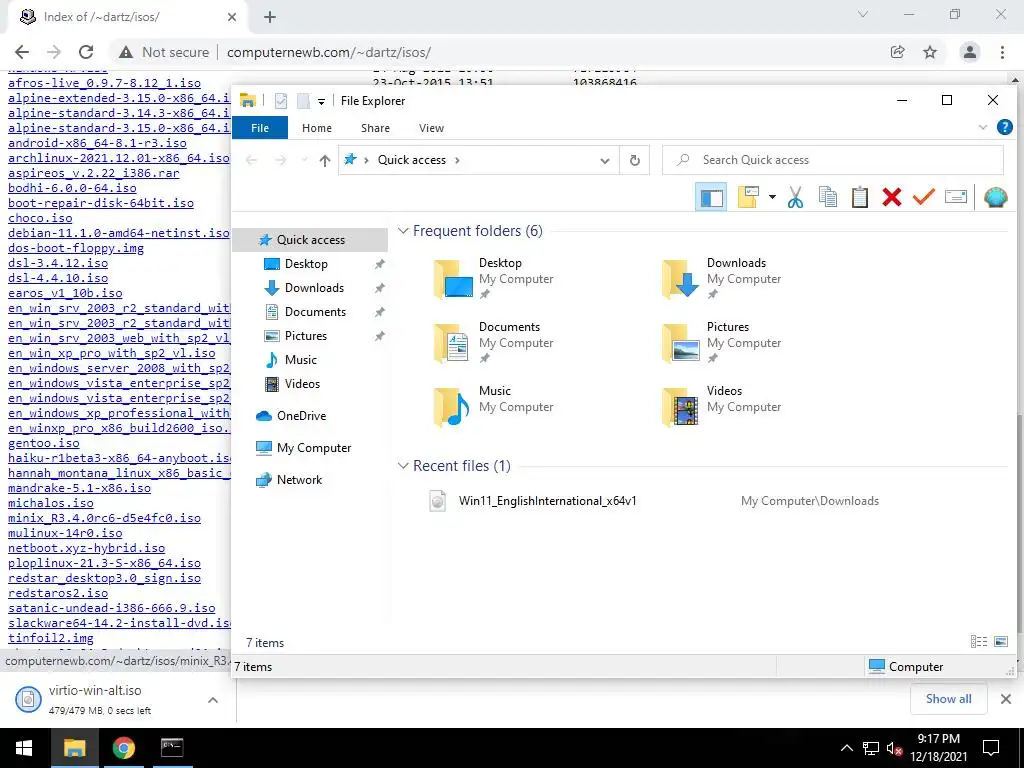
Task: Click the blue Help question icon
Action: click(x=1004, y=127)
